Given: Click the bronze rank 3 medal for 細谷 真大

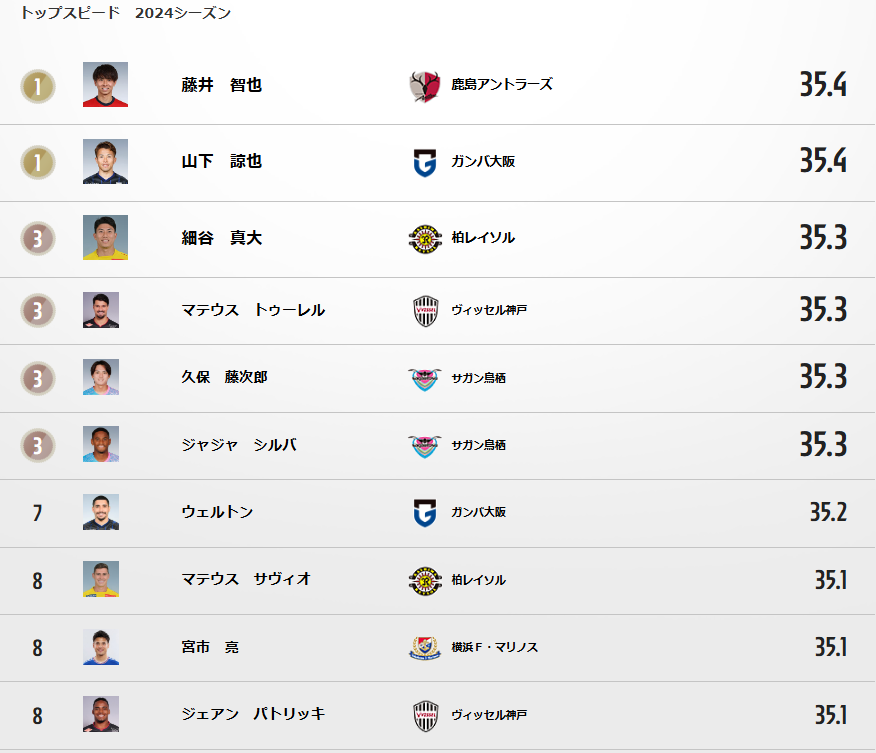Looking at the screenshot, I should [38, 239].
